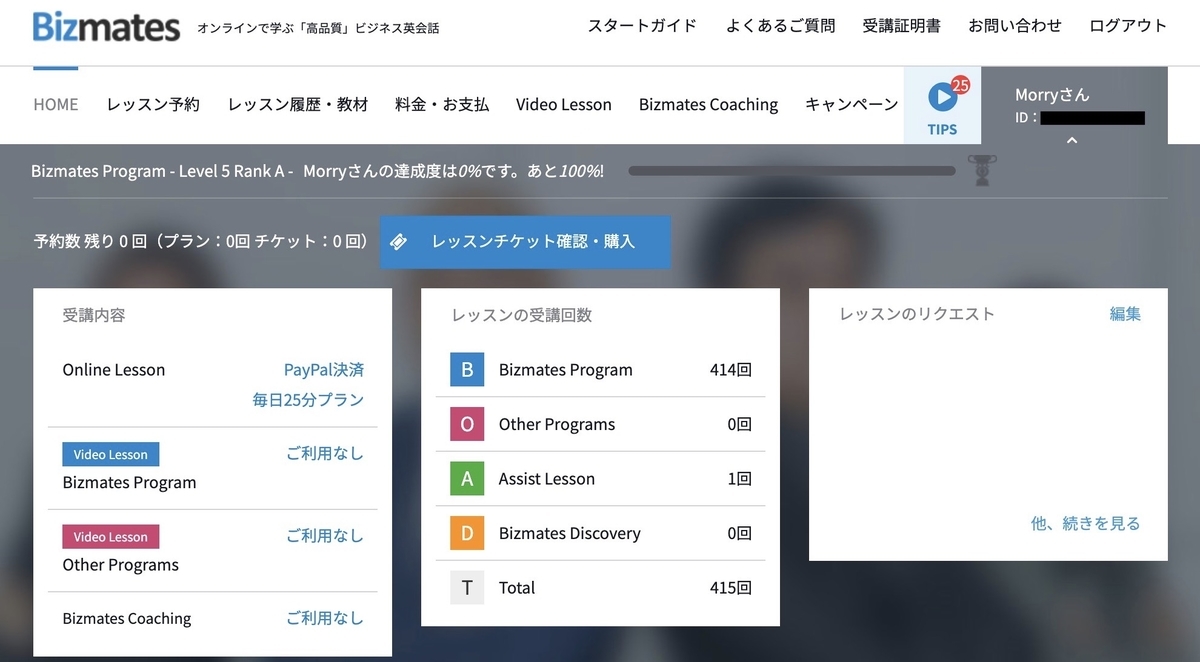Image resolution: width=1200 pixels, height=662 pixels.
Task: Click the ログアウト link
Action: click(x=1128, y=26)
